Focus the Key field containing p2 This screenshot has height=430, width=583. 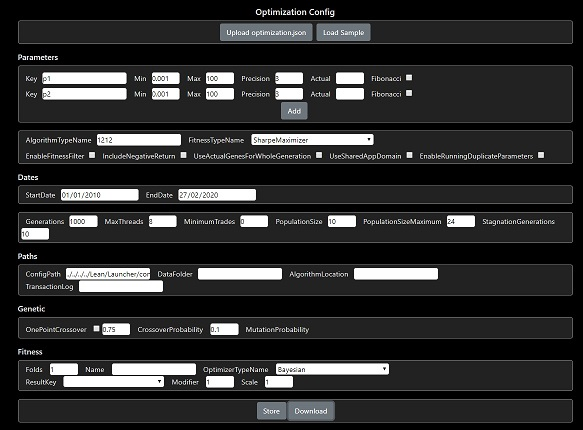coord(84,94)
